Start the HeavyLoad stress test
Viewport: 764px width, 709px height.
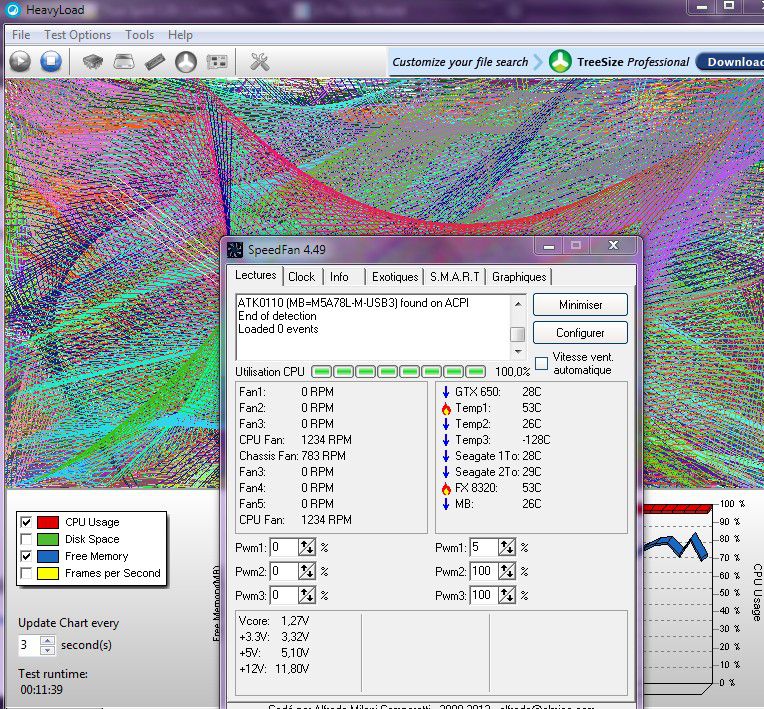(20, 62)
